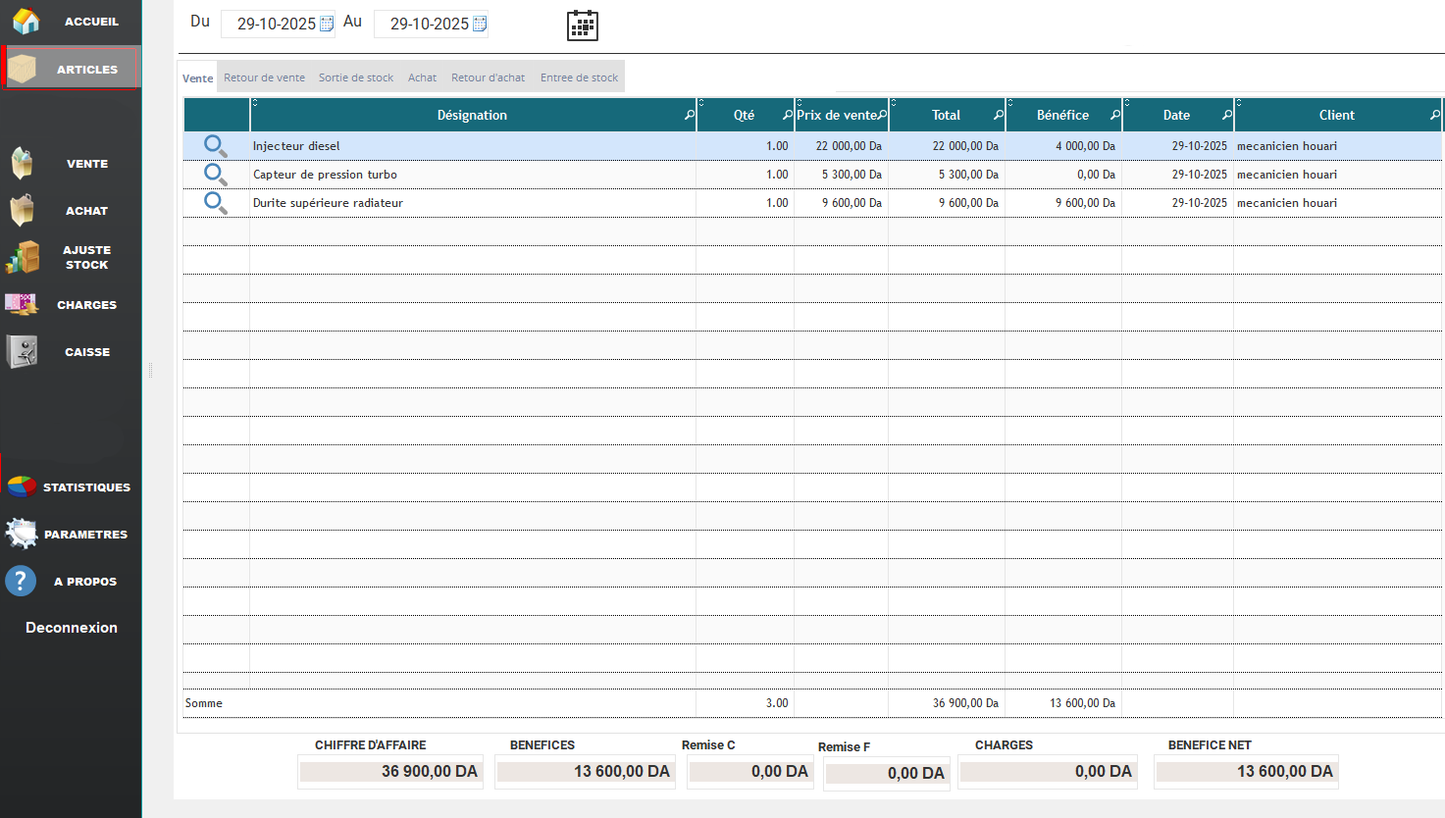Open Statistiques pie chart icon
This screenshot has width=1445, height=818.
22,487
